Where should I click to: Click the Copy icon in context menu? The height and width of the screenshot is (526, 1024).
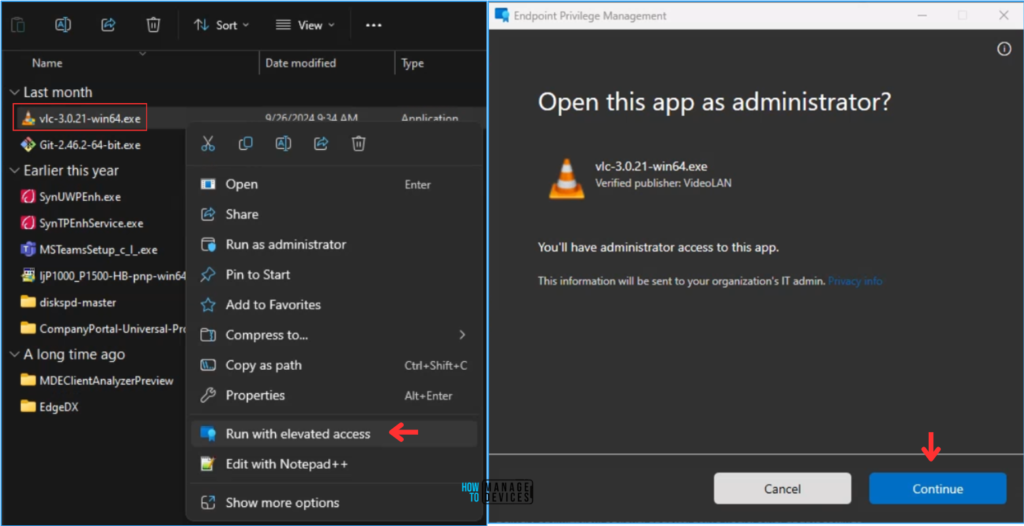click(246, 144)
